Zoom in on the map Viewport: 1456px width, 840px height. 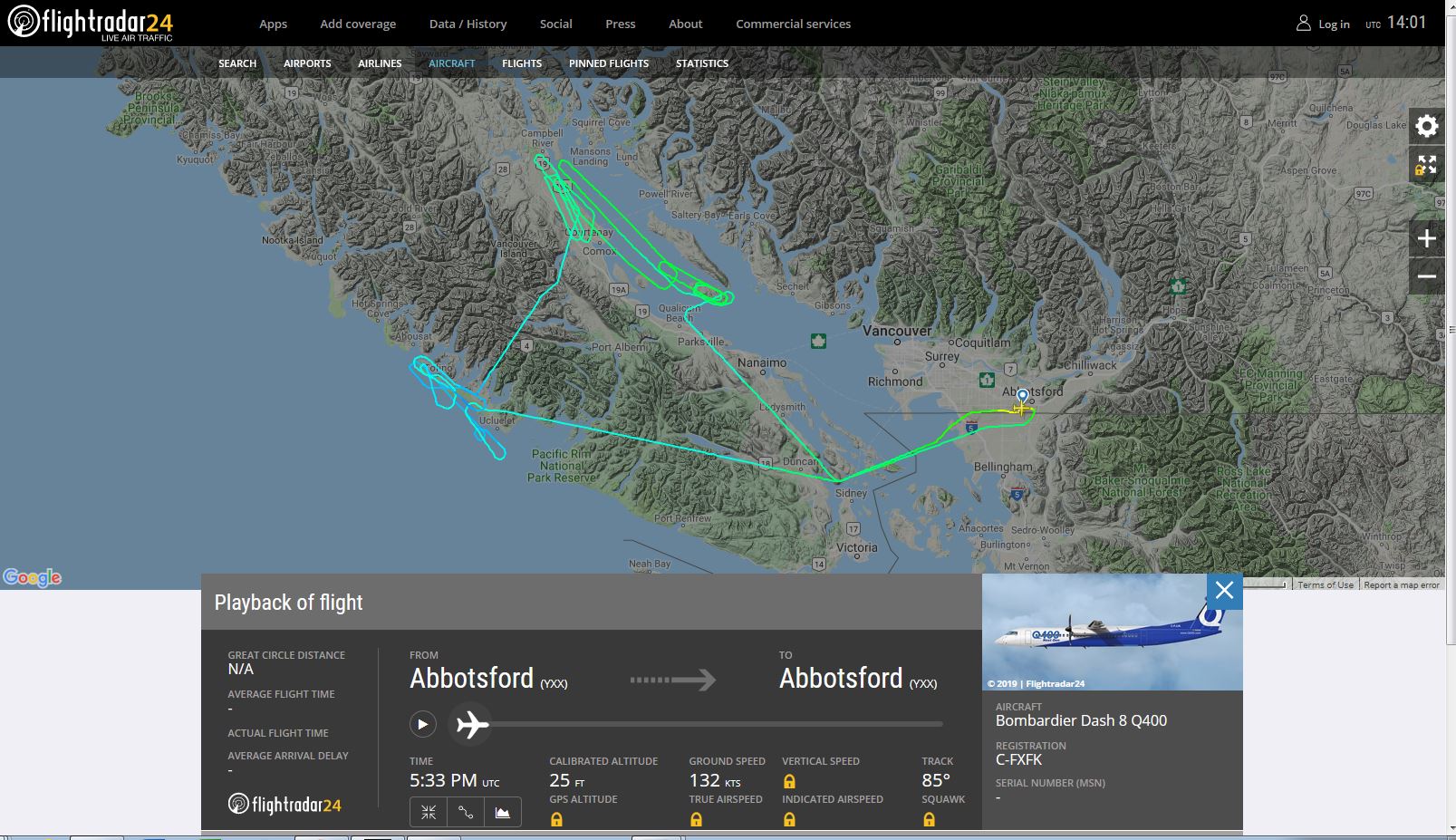coord(1426,238)
